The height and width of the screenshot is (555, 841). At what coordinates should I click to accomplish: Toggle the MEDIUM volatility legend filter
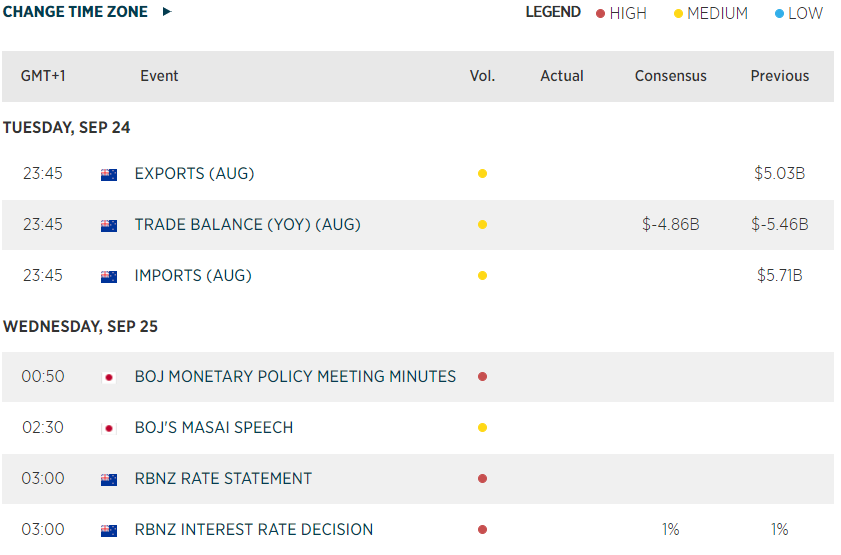717,13
